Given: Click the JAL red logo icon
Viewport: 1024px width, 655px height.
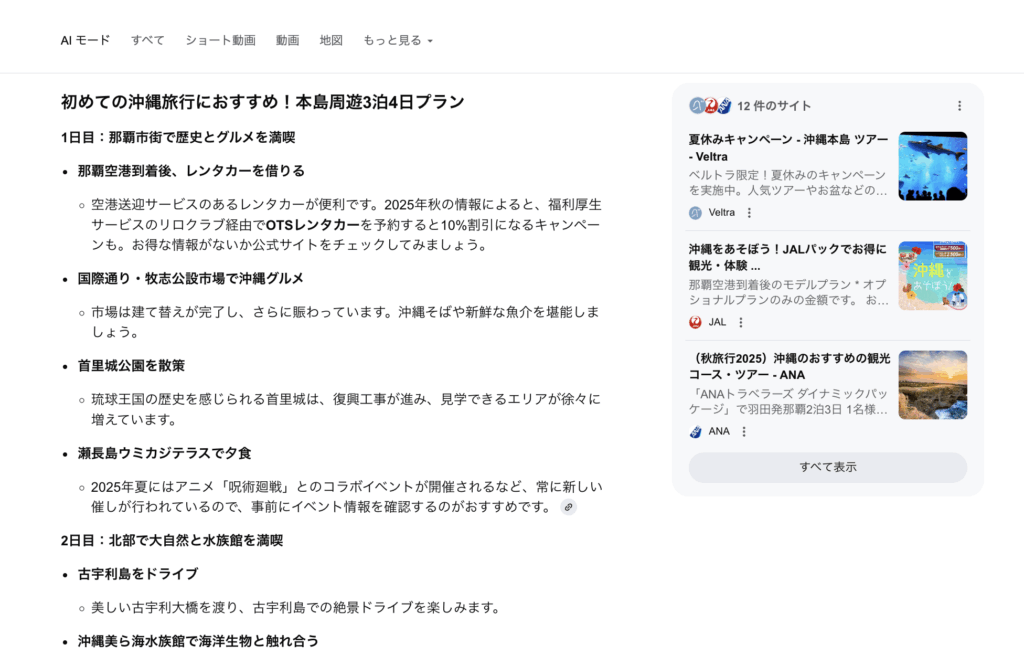Looking at the screenshot, I should 696,322.
